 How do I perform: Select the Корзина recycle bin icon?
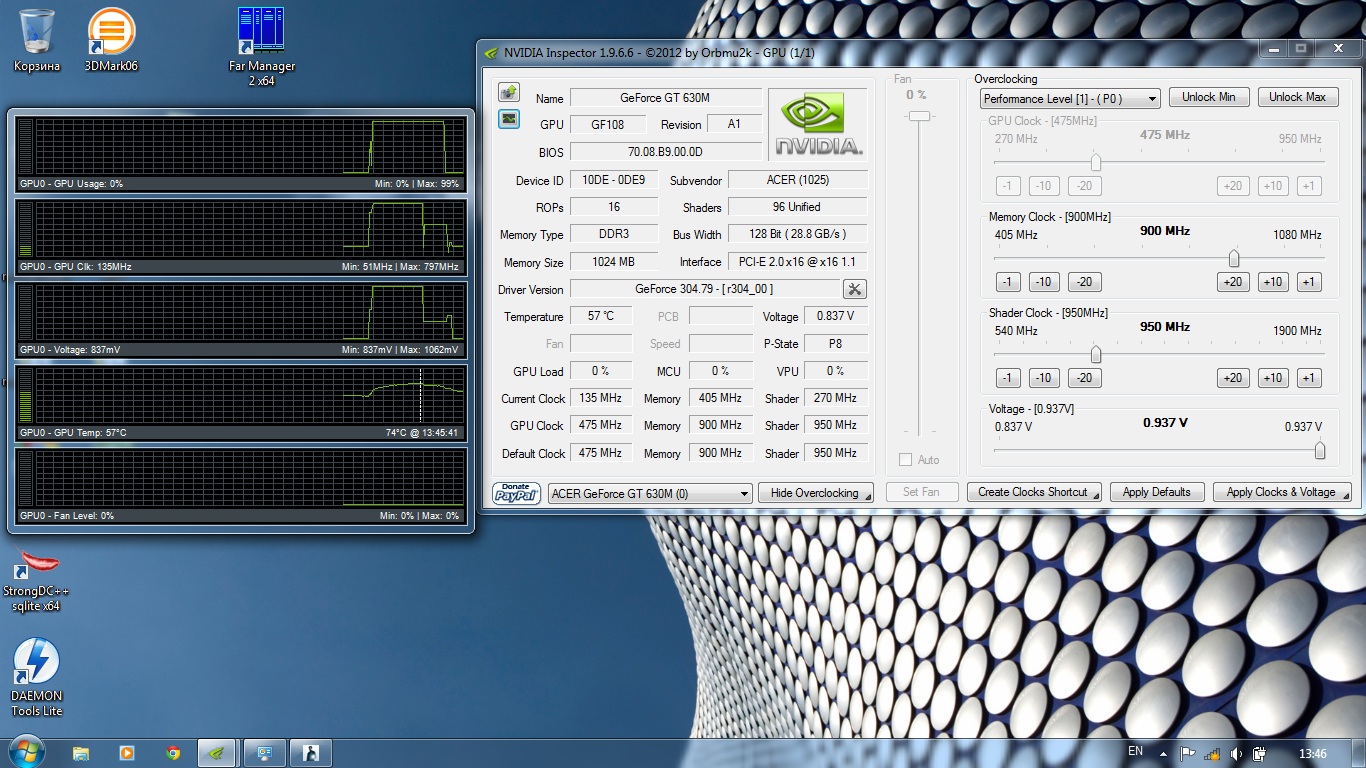[x=37, y=40]
